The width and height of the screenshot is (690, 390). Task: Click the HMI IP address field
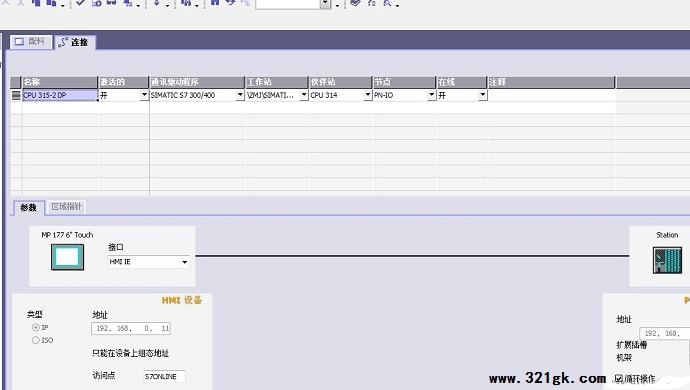(x=131, y=328)
